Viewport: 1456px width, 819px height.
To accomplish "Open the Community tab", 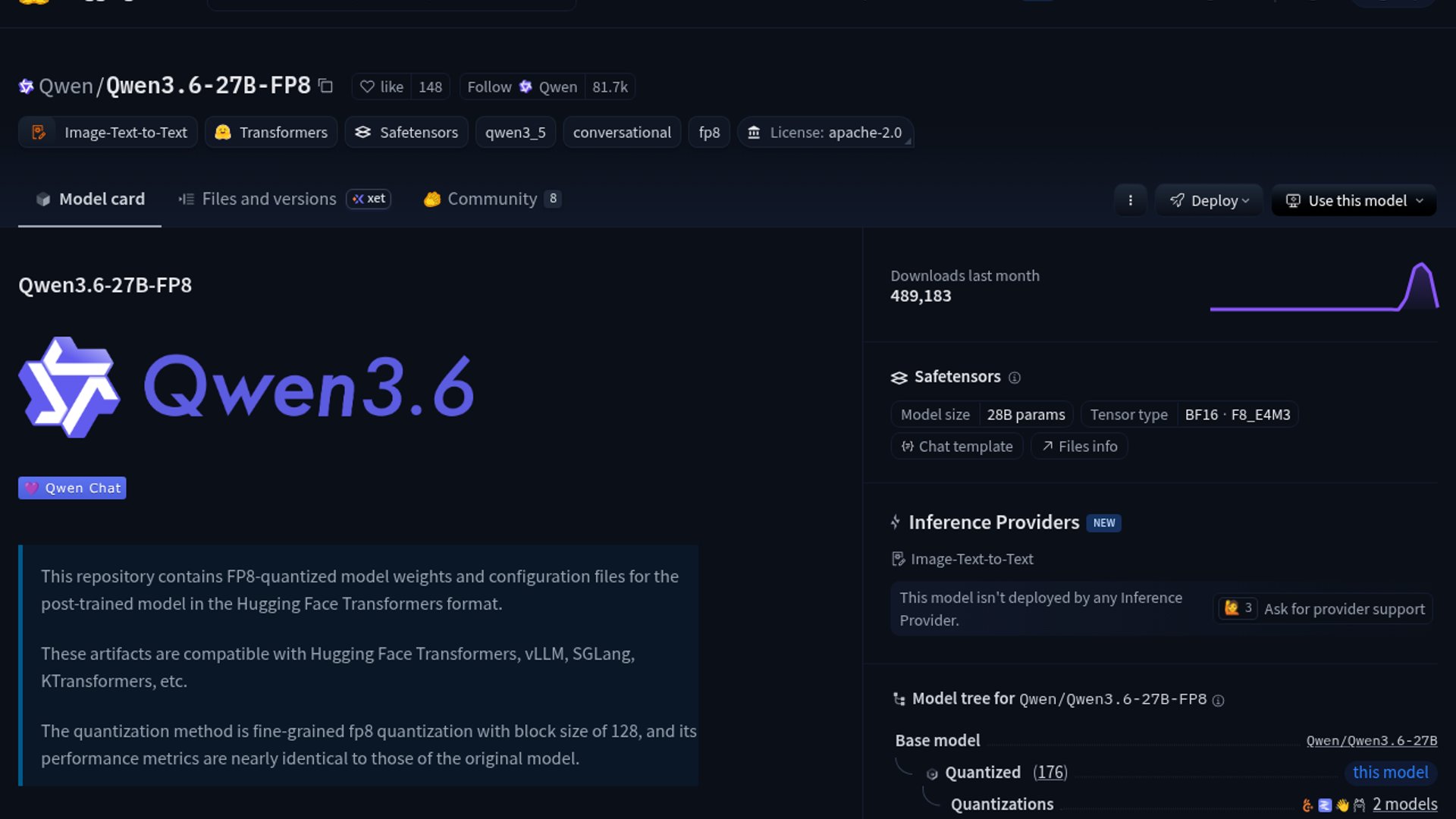I will coord(491,199).
